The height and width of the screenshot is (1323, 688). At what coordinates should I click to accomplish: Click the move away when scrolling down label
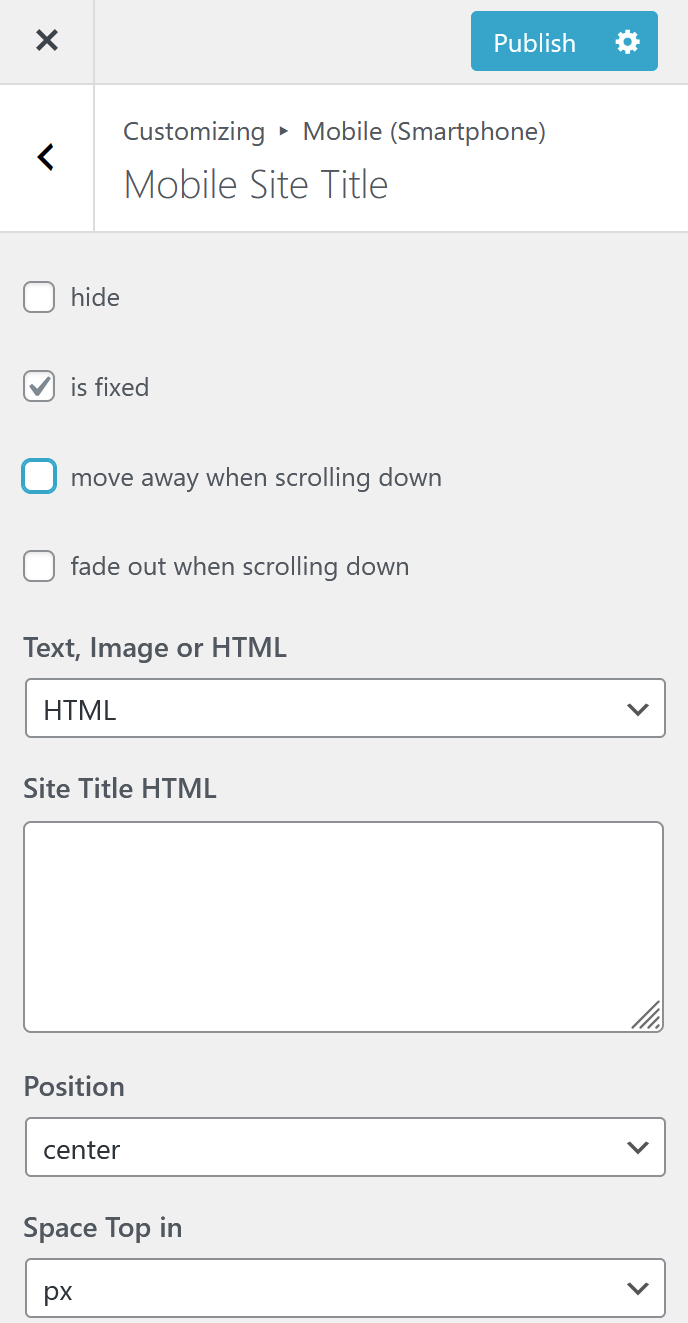[x=256, y=477]
